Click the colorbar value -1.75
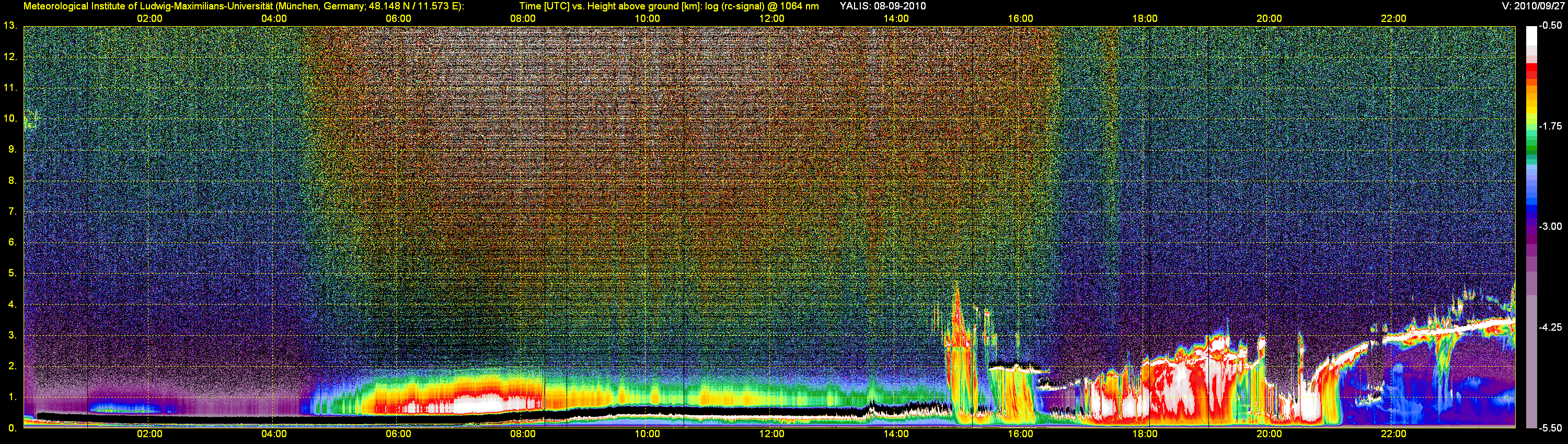This screenshot has width=1568, height=444. (x=1550, y=126)
